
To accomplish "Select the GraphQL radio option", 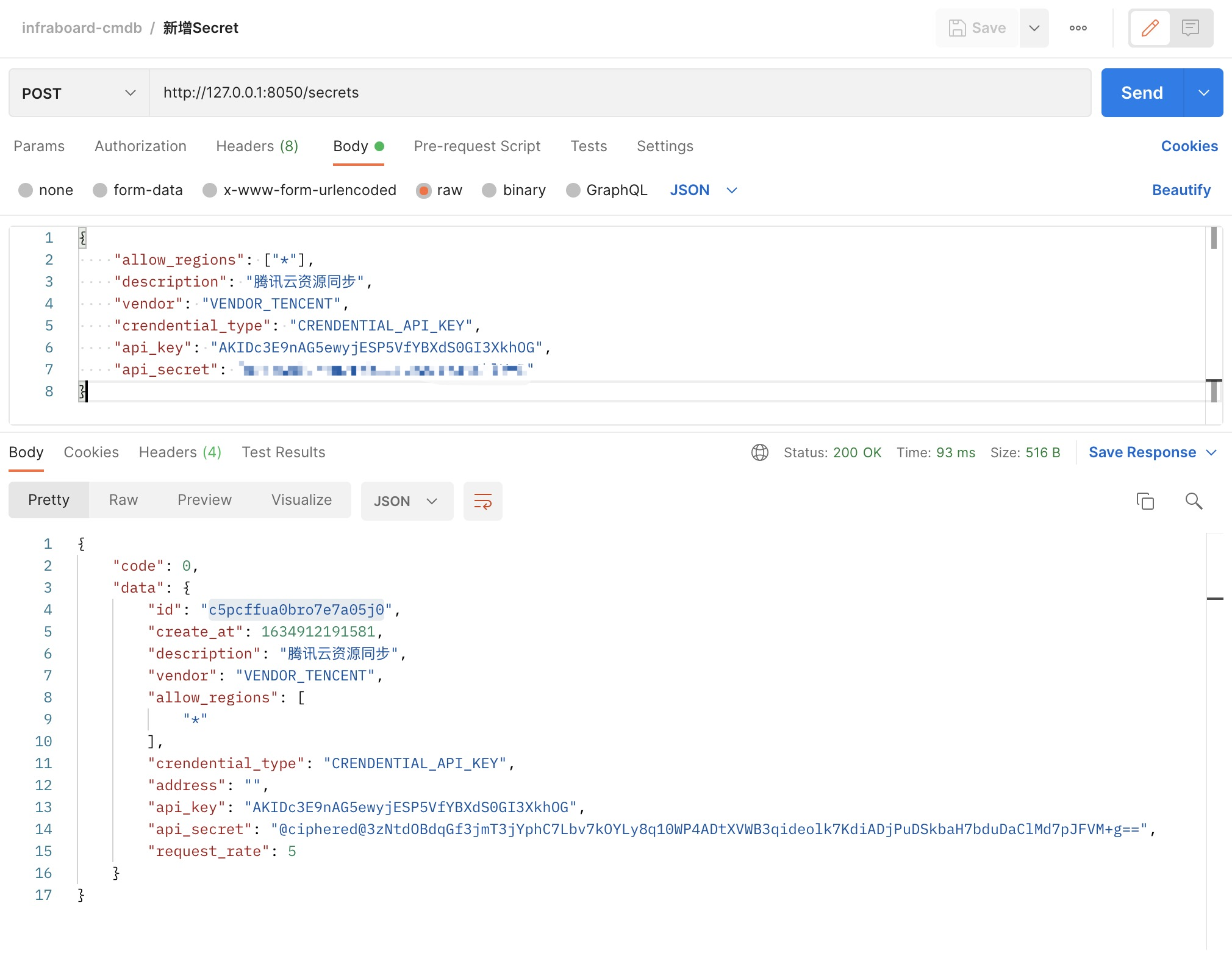I will point(573,190).
